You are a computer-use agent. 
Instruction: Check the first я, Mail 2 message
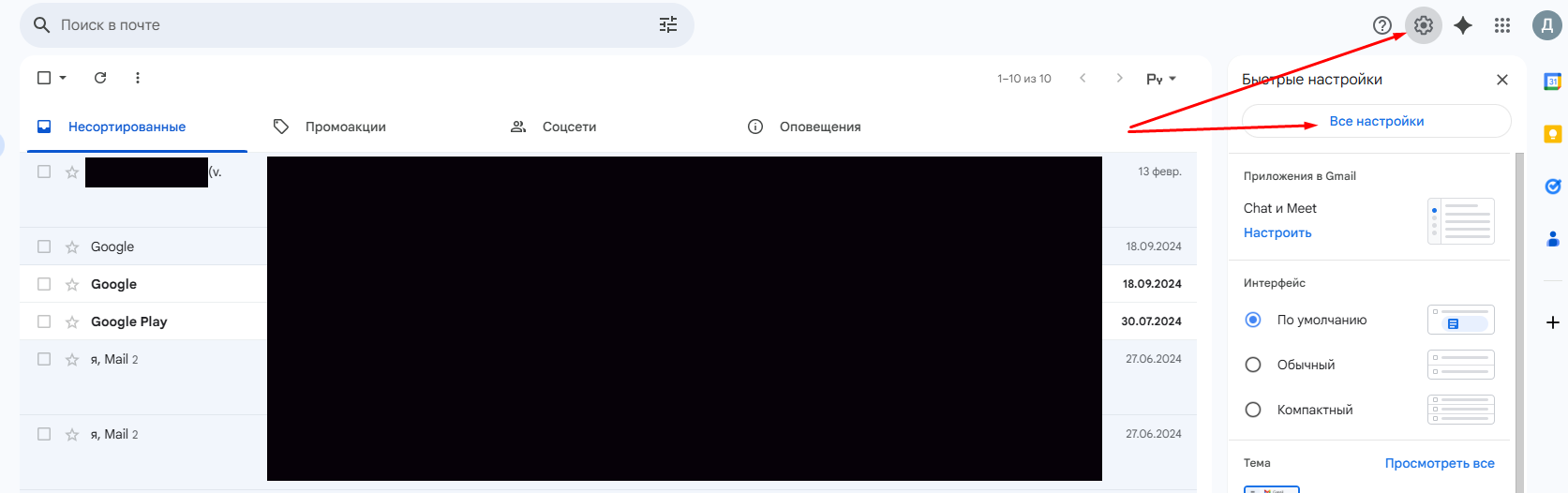(44, 359)
